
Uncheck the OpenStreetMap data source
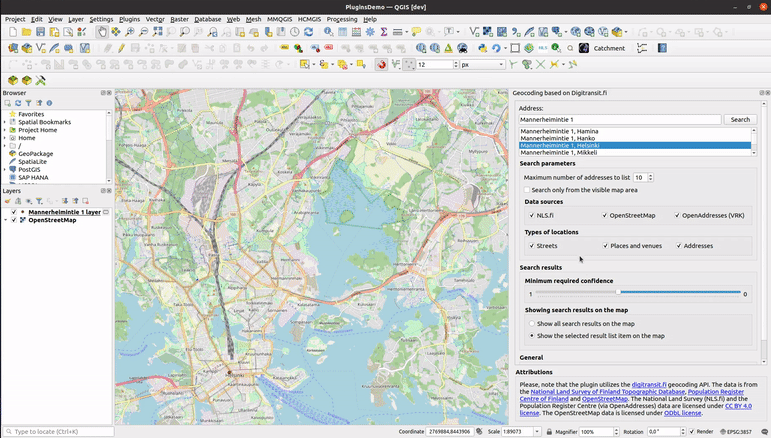click(605, 215)
